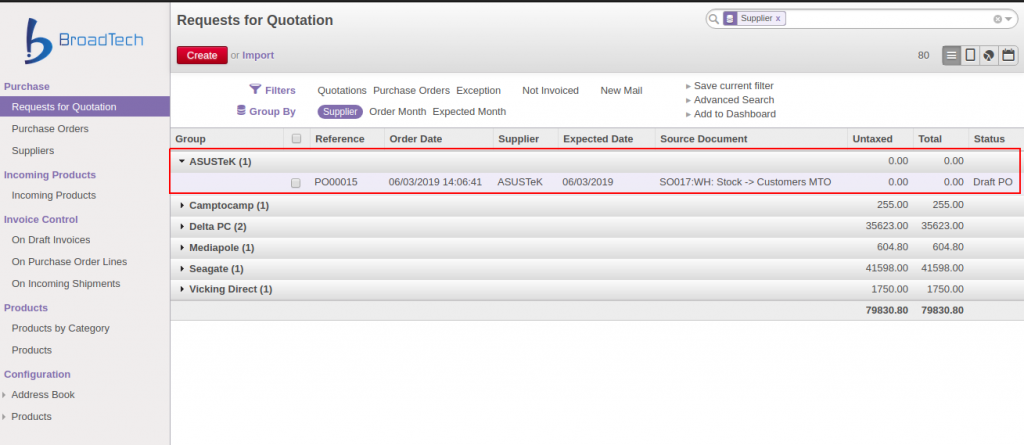Open record PO00015
1024x445 pixels.
(x=336, y=182)
